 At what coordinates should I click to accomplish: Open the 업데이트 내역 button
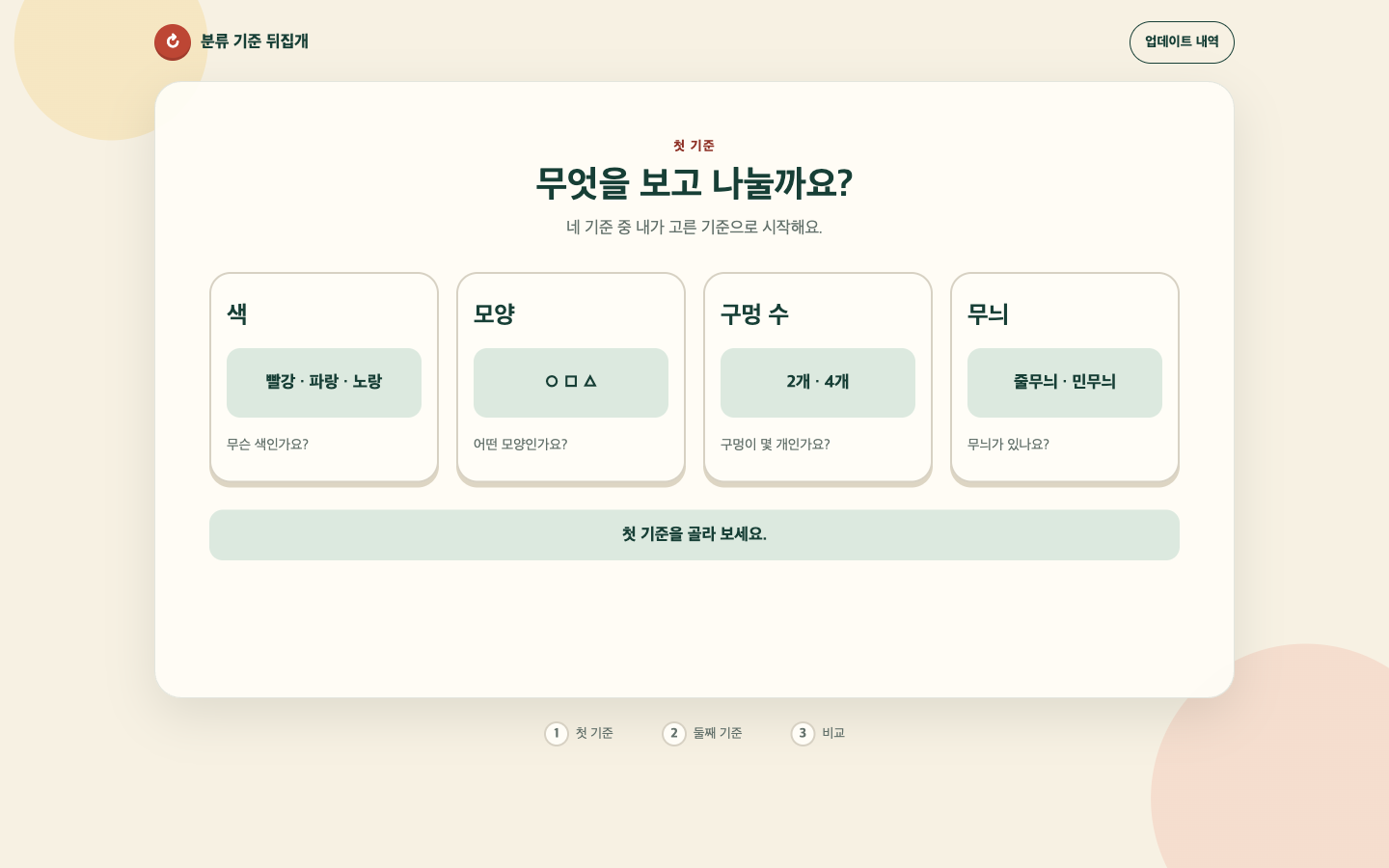click(1182, 42)
